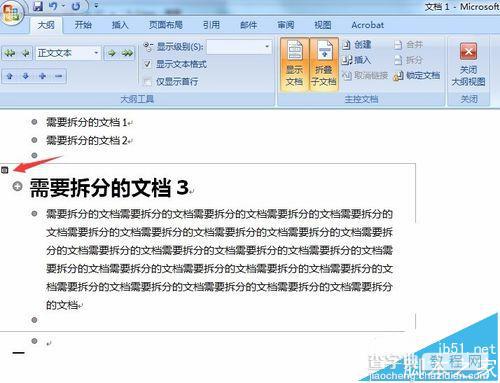Demote outline level with single right arrow
Screen dimensions: 500x383
[x=112, y=53]
